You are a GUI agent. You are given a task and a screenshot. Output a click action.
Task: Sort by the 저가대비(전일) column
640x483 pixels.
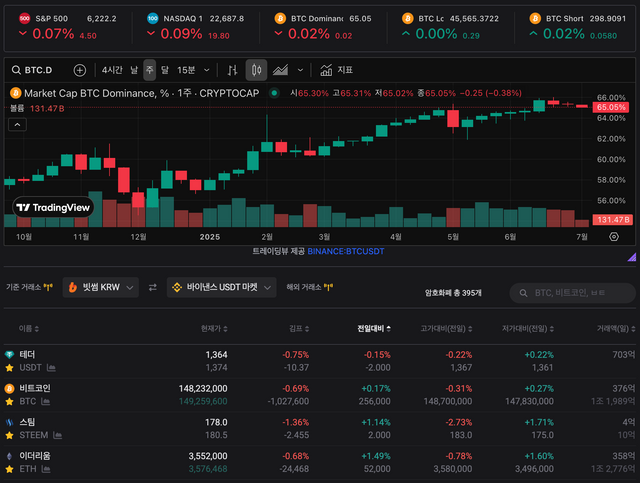tap(528, 329)
